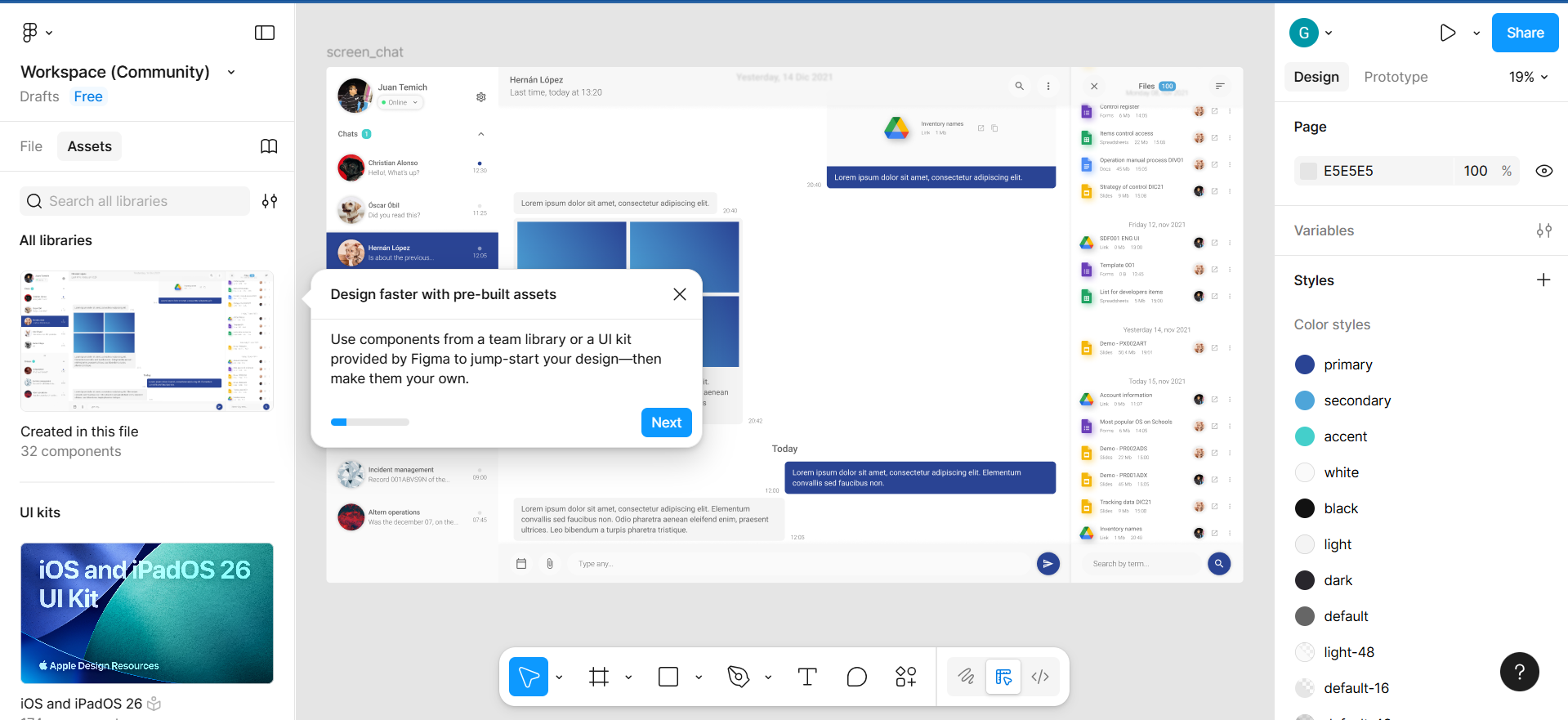Open the Created in this file thumbnail
The height and width of the screenshot is (720, 1568).
(147, 341)
